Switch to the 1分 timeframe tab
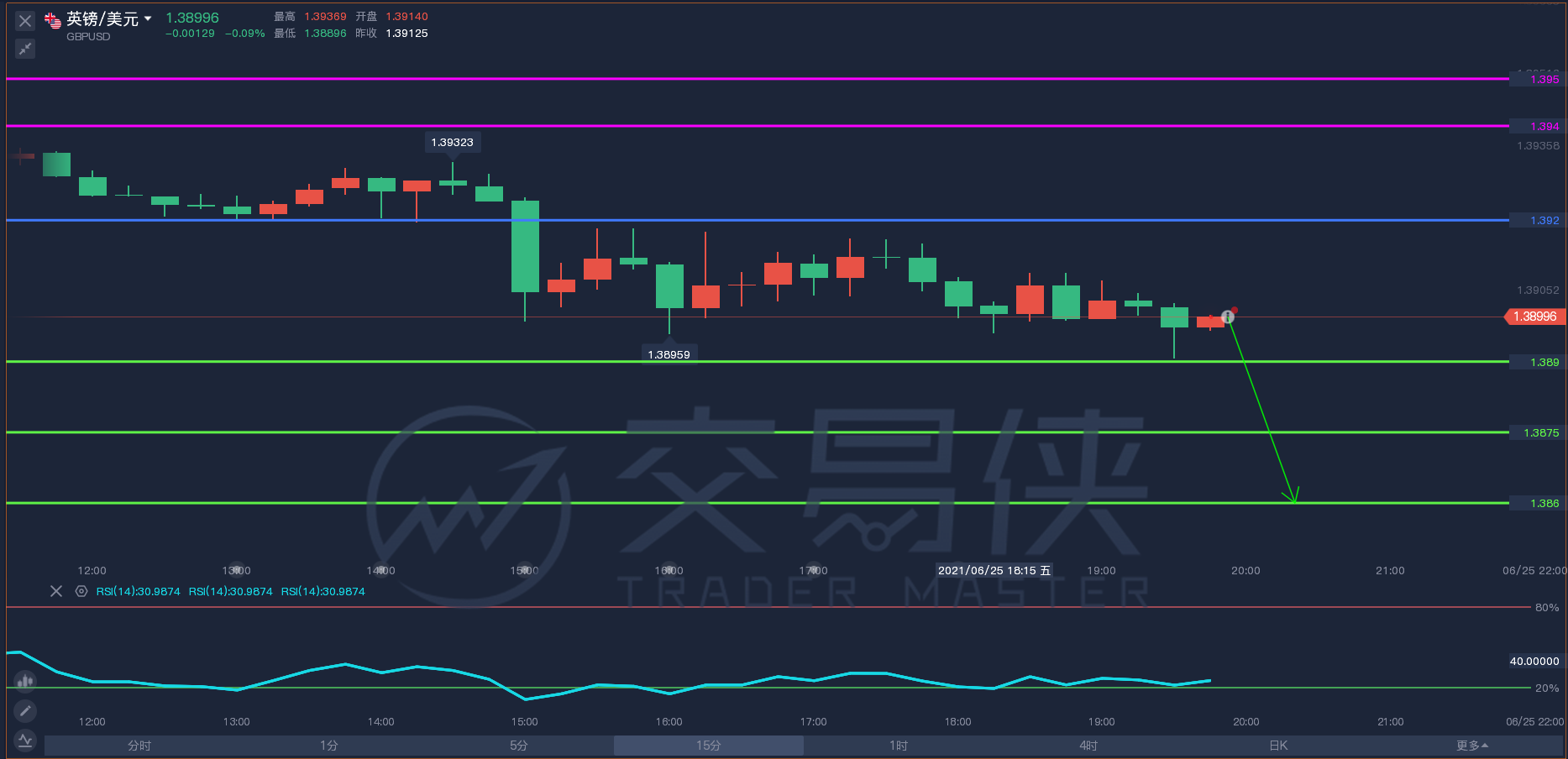Screen dimensions: 1568x759 pyautogui.click(x=329, y=746)
